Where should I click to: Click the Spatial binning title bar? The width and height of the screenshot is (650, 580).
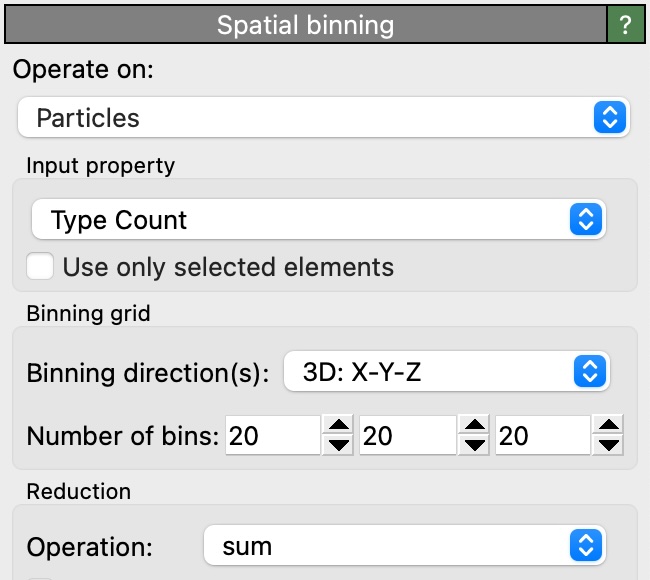305,25
